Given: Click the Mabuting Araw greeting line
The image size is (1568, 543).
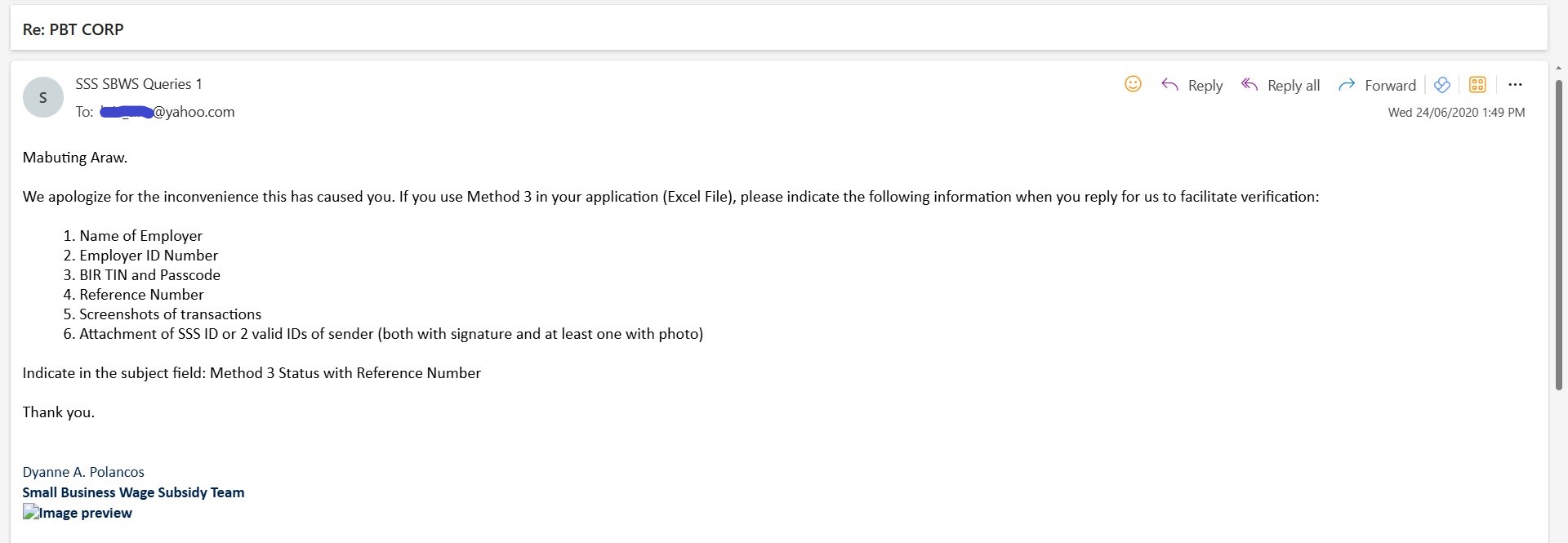Looking at the screenshot, I should (75, 158).
